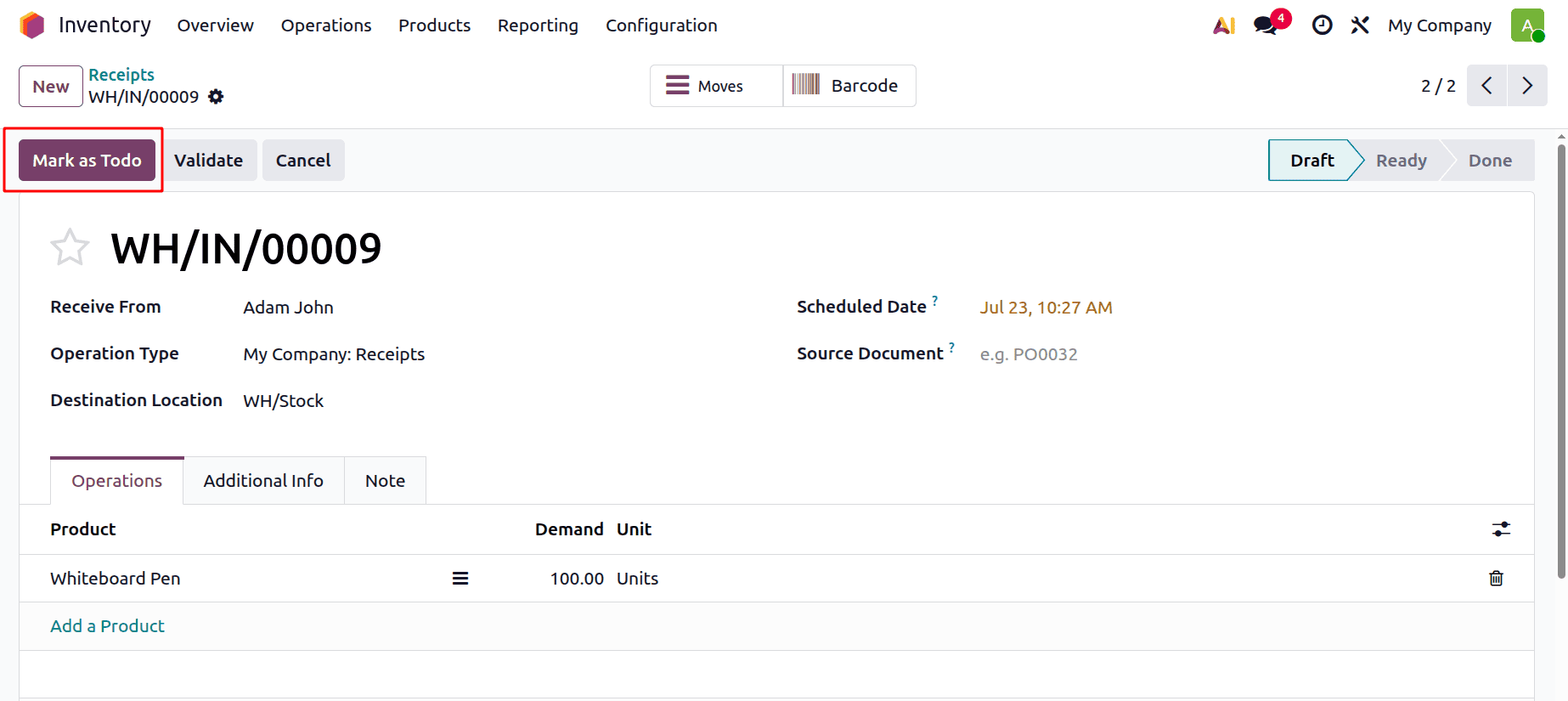Open the My Company switcher
The width and height of the screenshot is (1568, 701).
(x=1440, y=25)
